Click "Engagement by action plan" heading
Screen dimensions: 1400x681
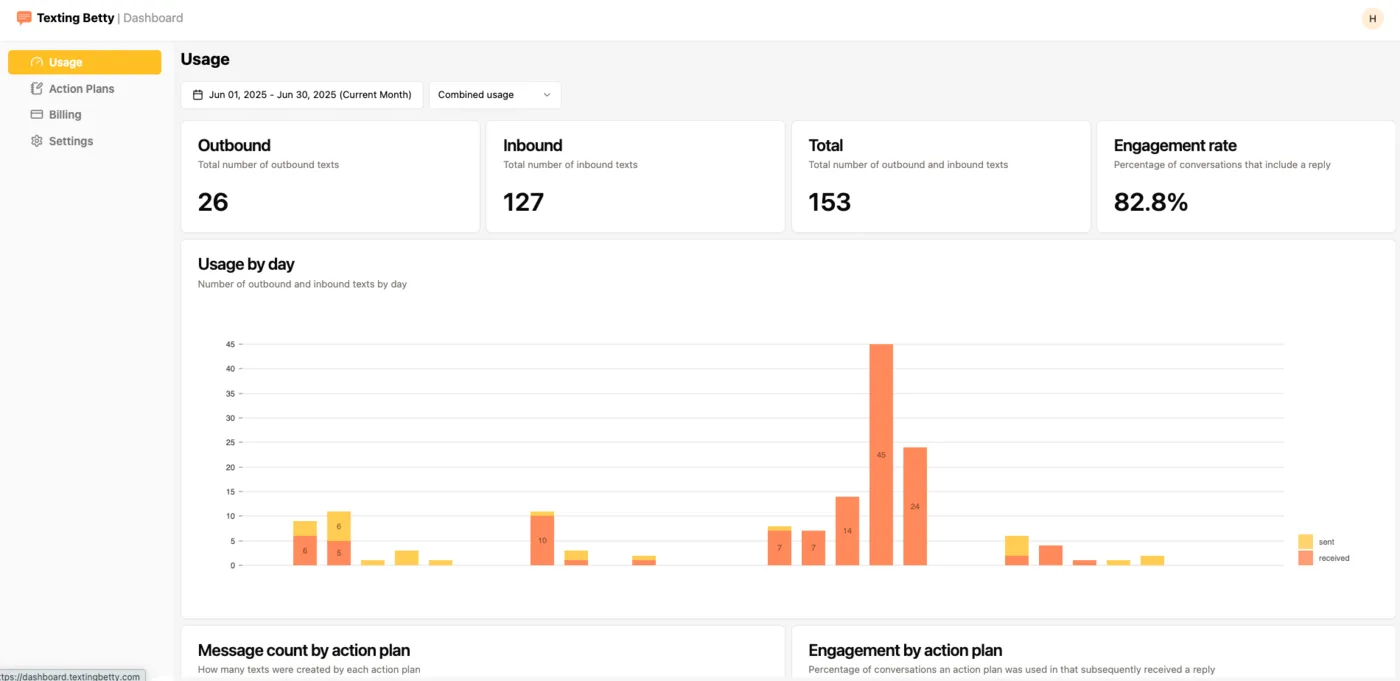pyautogui.click(x=905, y=650)
